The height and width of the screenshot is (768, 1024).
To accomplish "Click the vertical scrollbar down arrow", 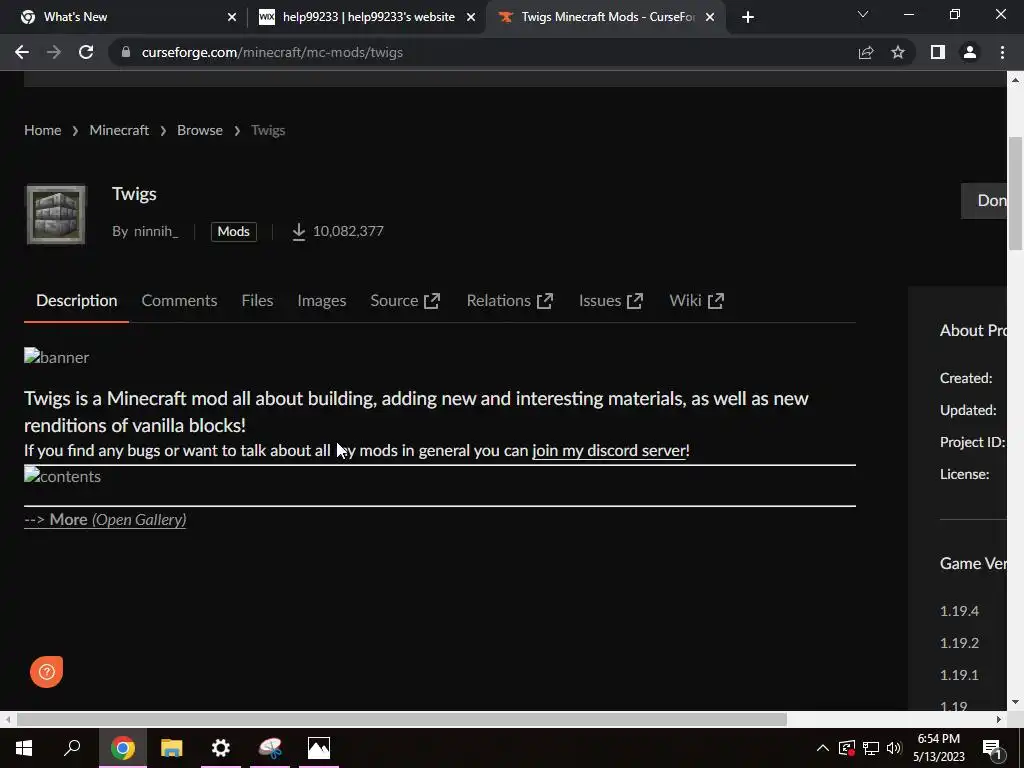I will point(1015,702).
